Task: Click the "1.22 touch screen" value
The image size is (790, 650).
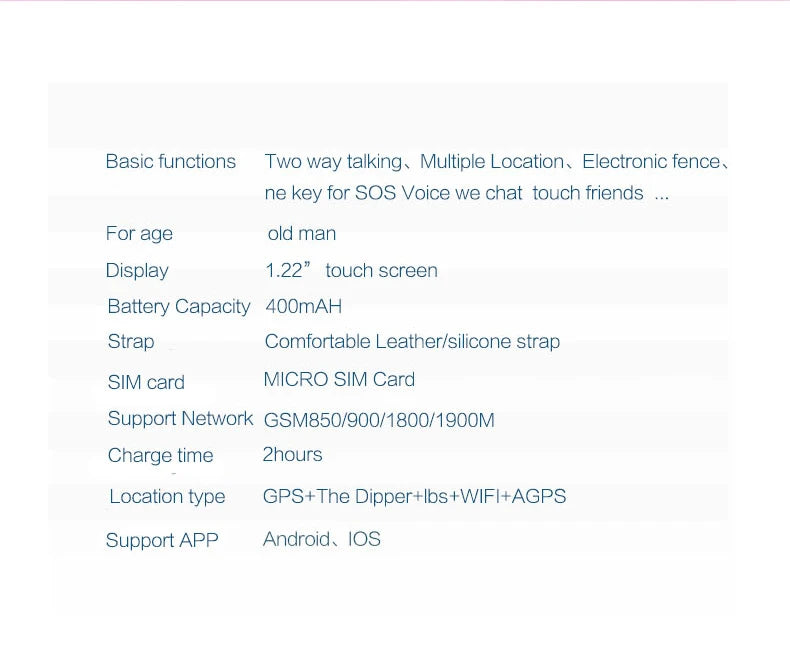Action: click(351, 271)
